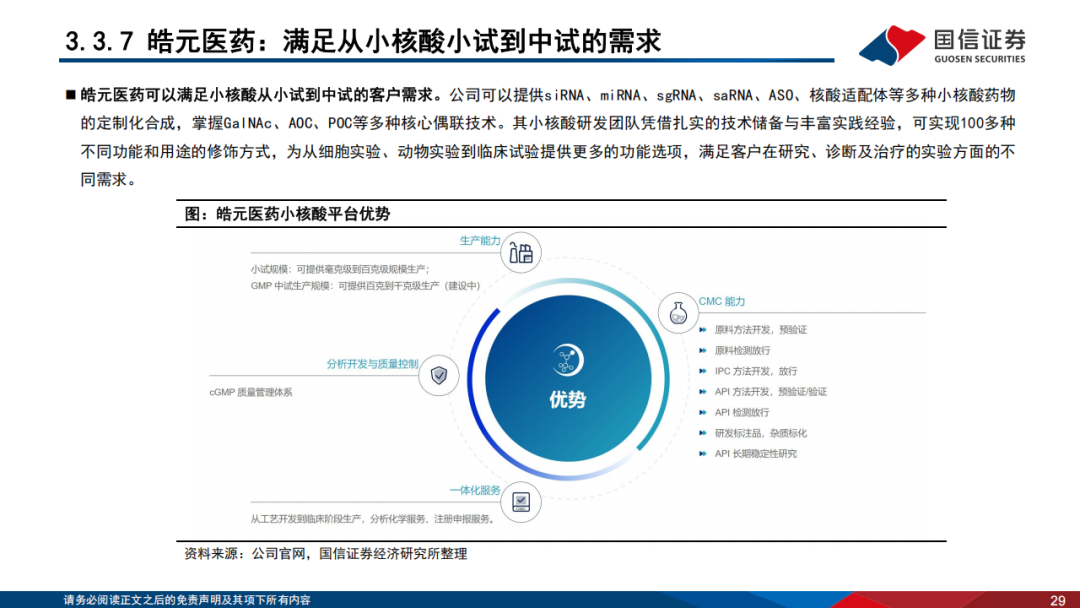Click the footer disclaimer 请务必阅读正文之后的免责声明
Screen dimensions: 1080x608
[x=187, y=600]
